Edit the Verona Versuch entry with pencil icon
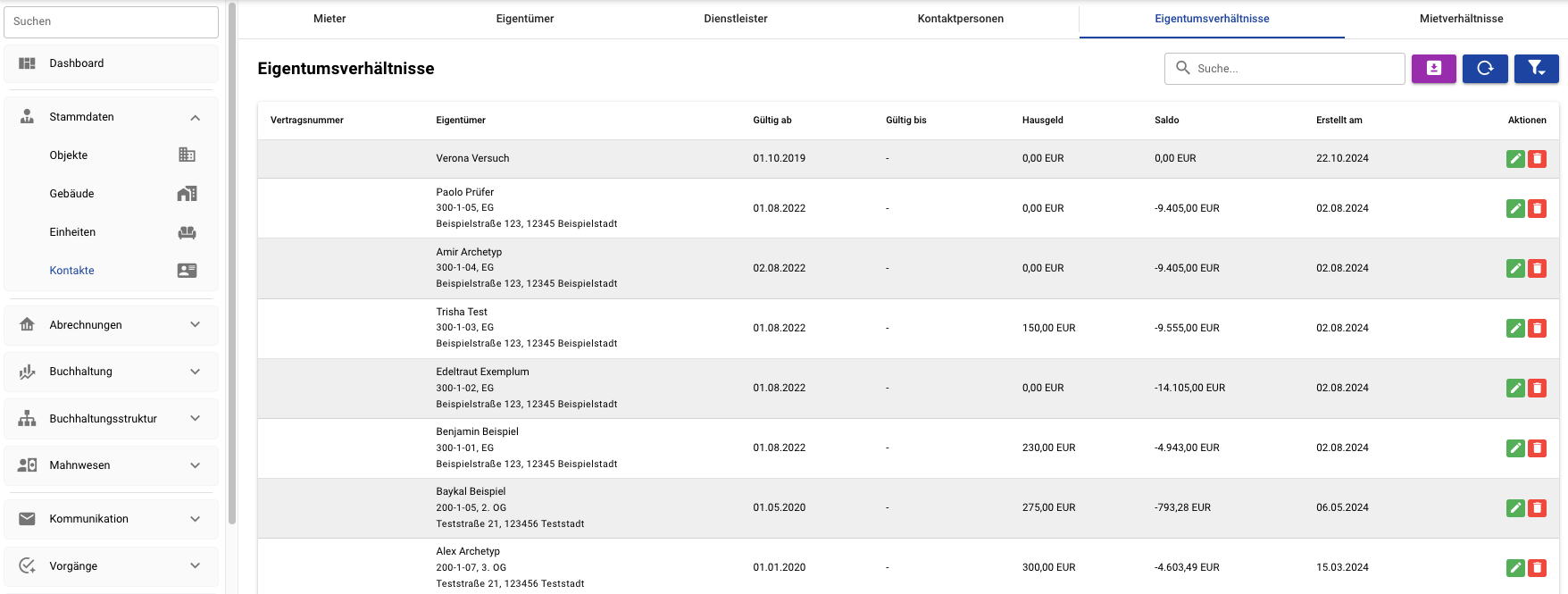The image size is (1568, 594). point(1515,159)
